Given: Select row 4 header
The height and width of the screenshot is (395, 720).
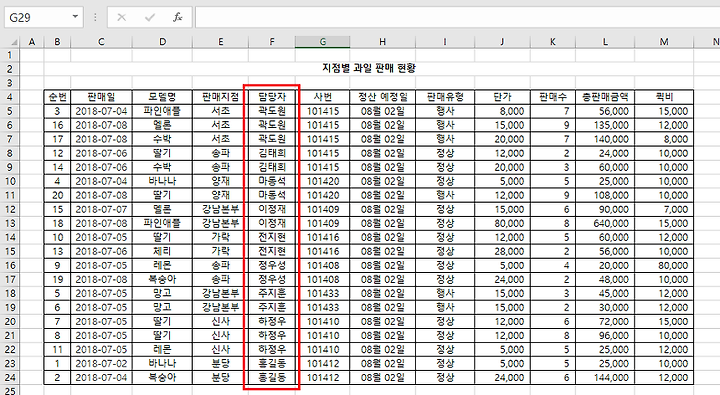Looking at the screenshot, I should click(x=10, y=97).
